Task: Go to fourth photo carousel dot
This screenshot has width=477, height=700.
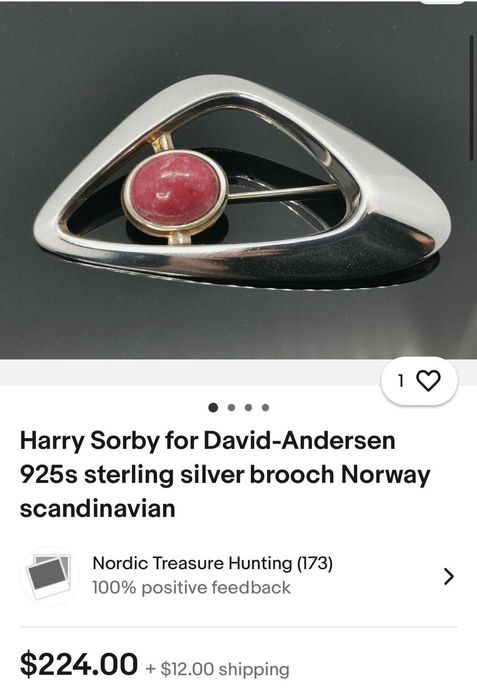Action: click(265, 407)
